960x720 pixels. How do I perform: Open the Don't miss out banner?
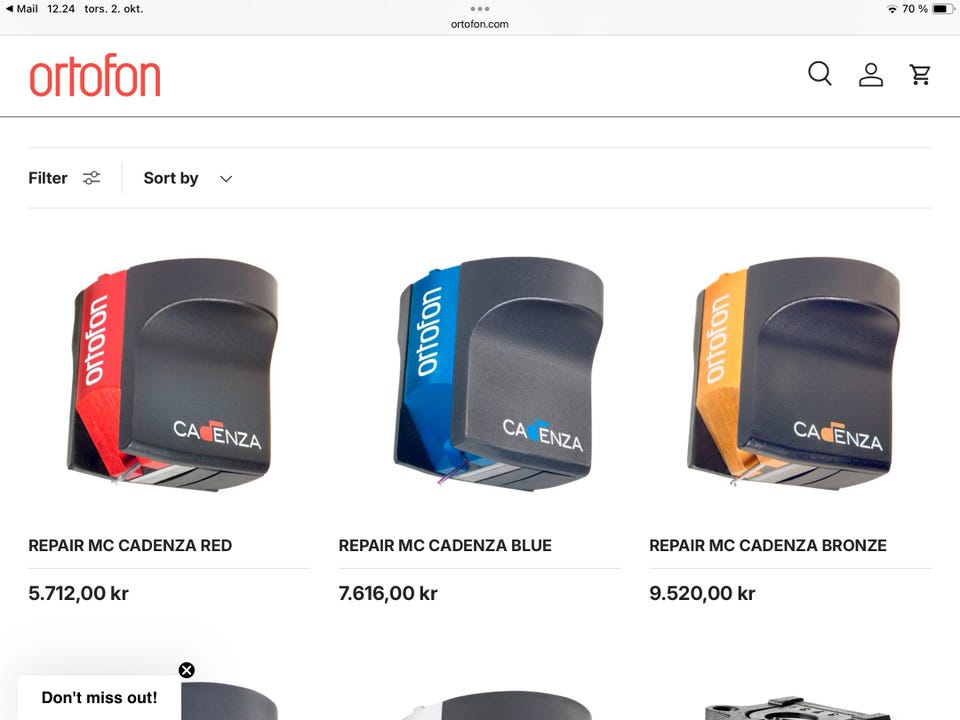pos(99,697)
